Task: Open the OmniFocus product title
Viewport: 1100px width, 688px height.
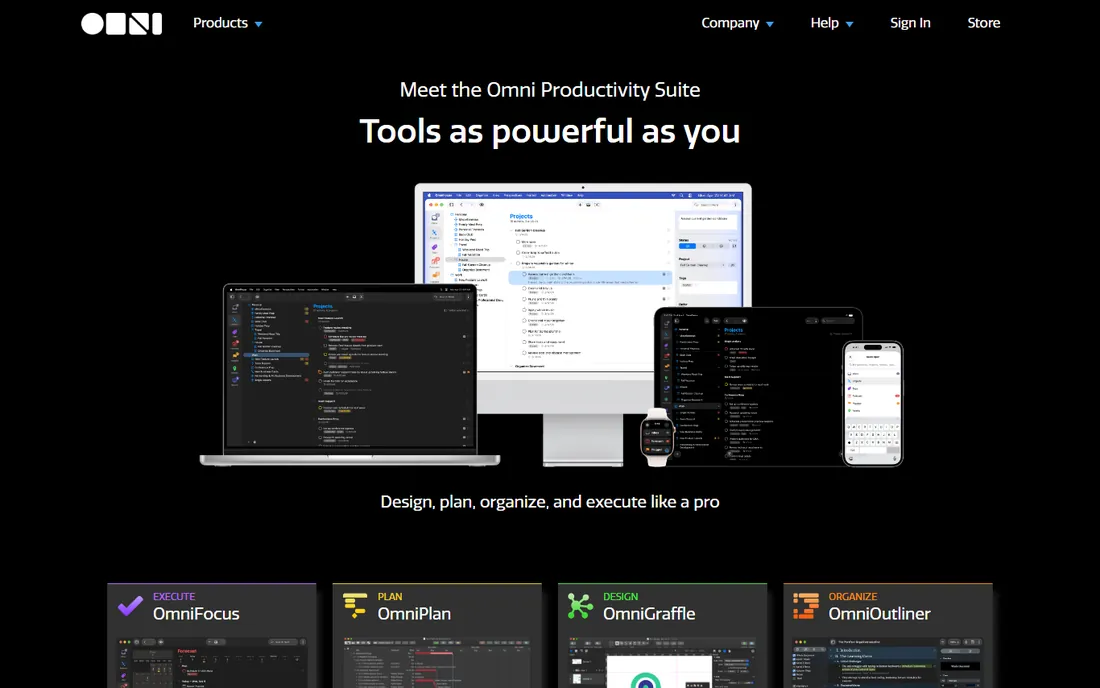Action: coord(196,614)
